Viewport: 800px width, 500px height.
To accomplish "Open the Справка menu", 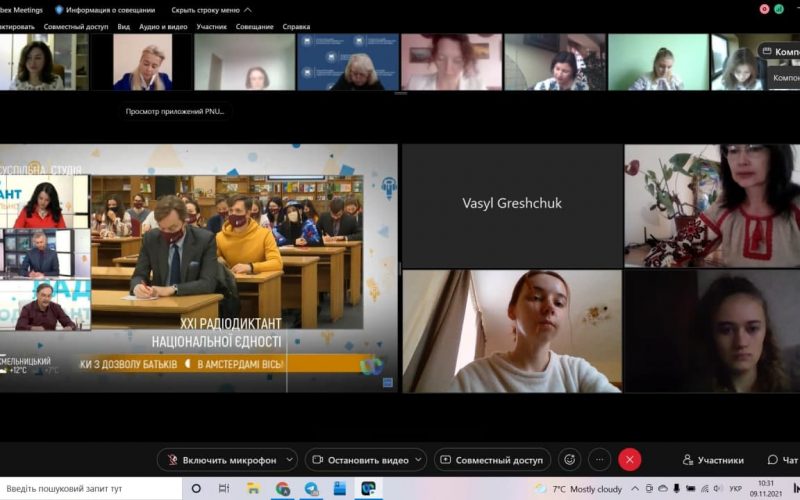I will (x=296, y=27).
